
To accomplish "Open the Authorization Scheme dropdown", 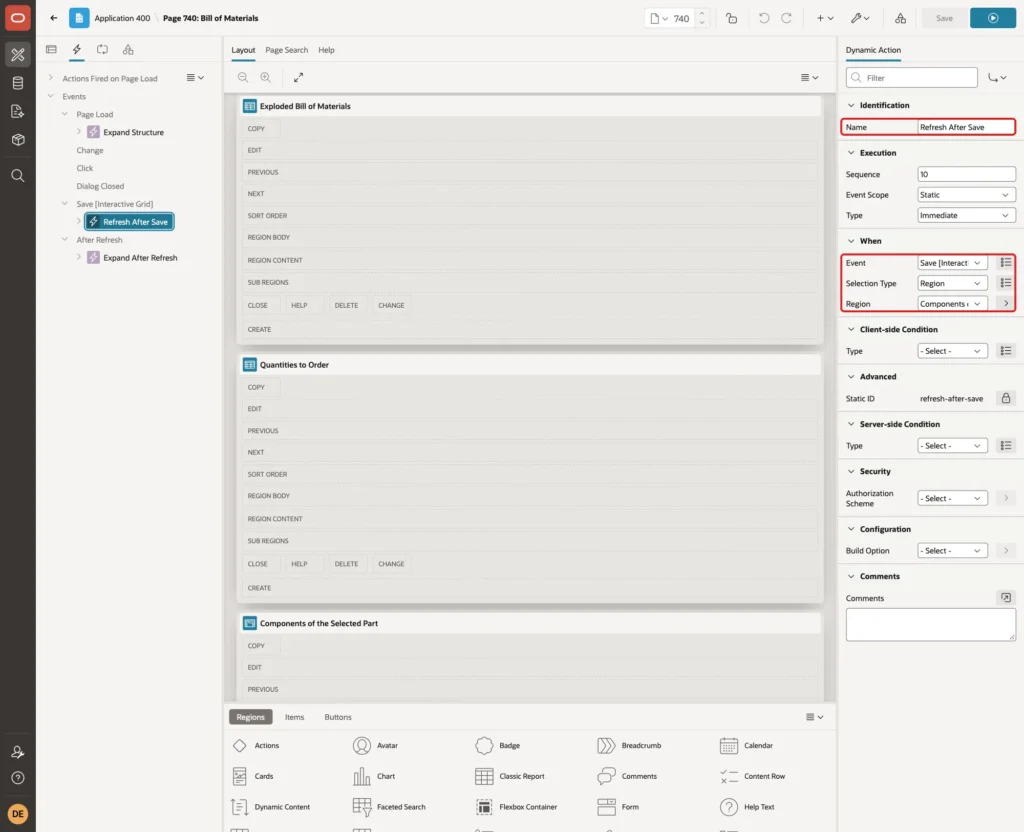I will [x=952, y=498].
